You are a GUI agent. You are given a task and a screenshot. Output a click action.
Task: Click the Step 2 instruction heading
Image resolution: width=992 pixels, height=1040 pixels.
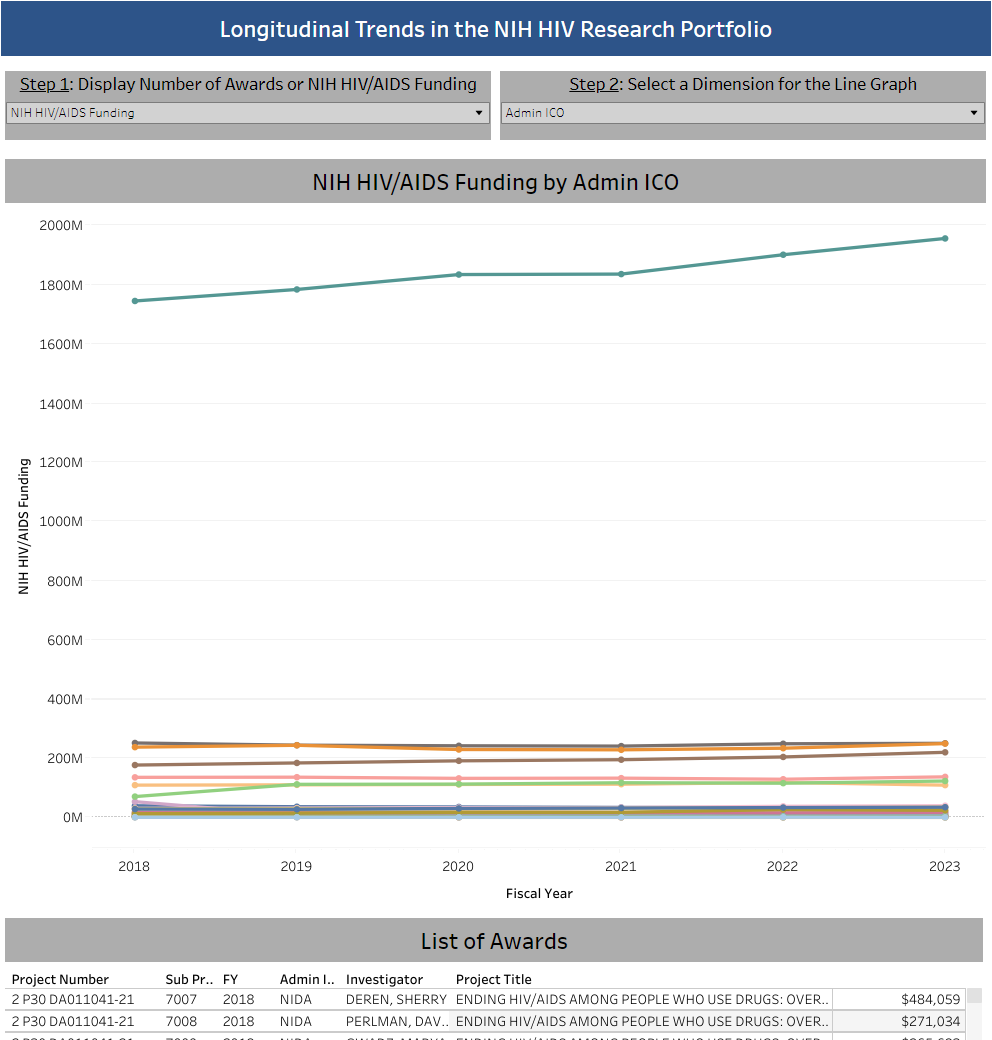click(x=743, y=84)
